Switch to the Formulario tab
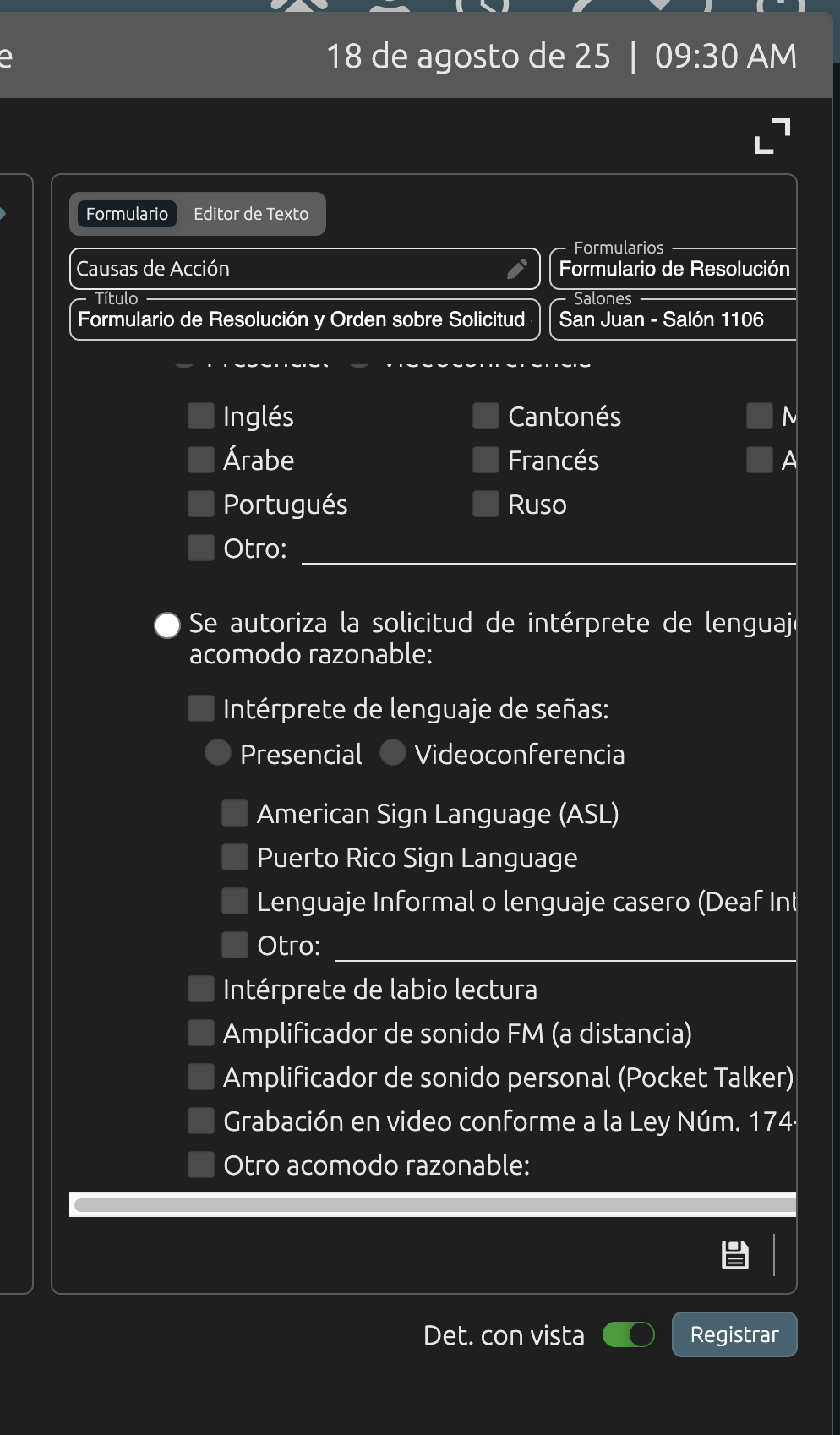The height and width of the screenshot is (1435, 840). point(127,214)
